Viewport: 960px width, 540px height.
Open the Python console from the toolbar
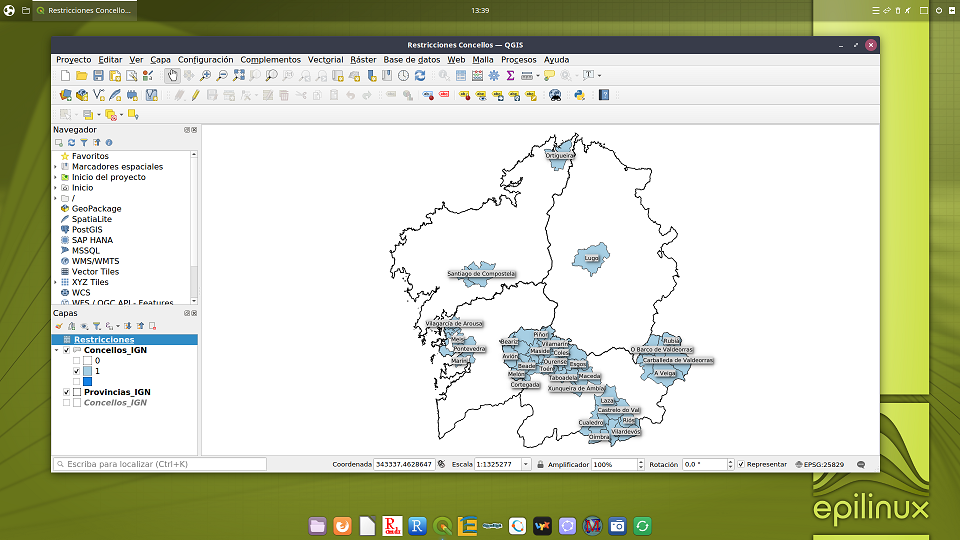[x=579, y=95]
